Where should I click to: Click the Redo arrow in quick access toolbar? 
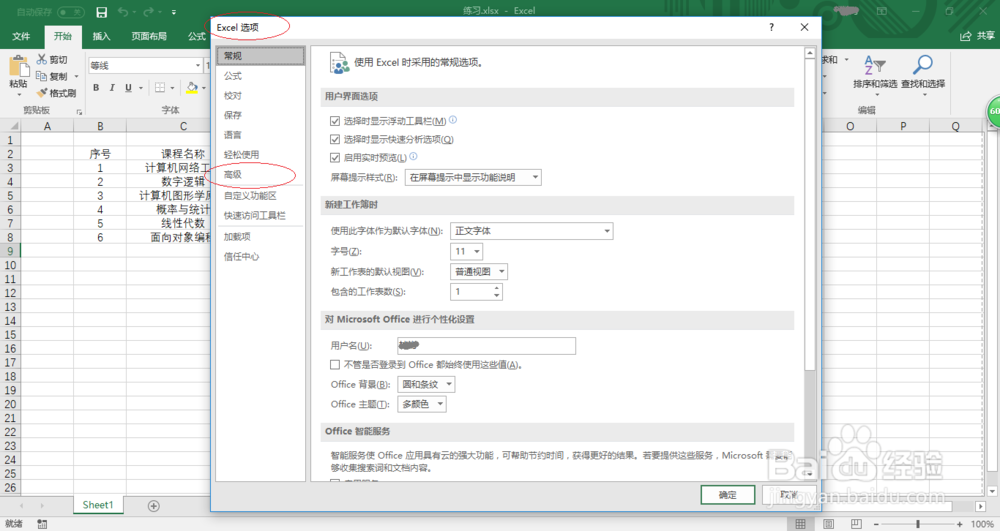tap(149, 11)
